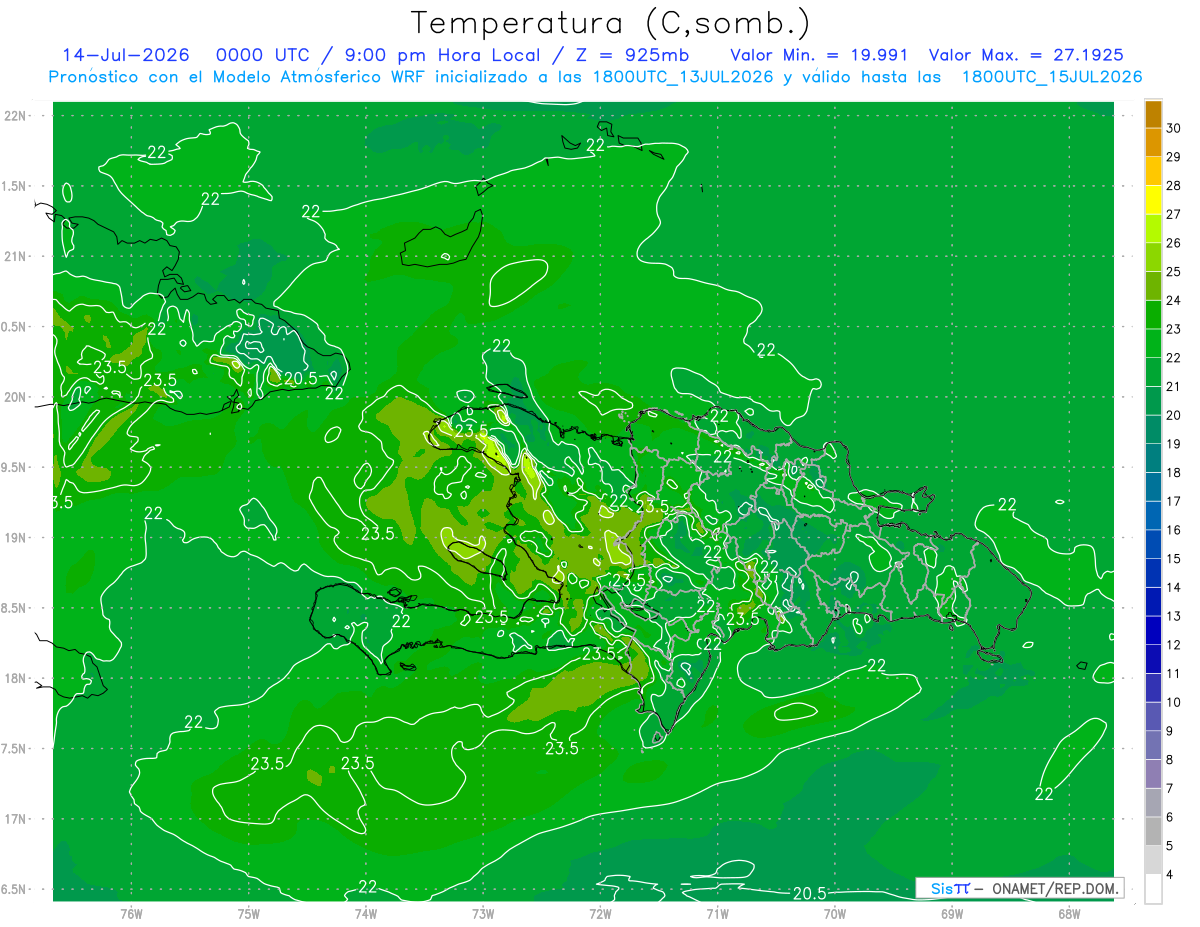1200x927 pixels.
Task: Click color scale label "19"
Action: (x=1174, y=444)
